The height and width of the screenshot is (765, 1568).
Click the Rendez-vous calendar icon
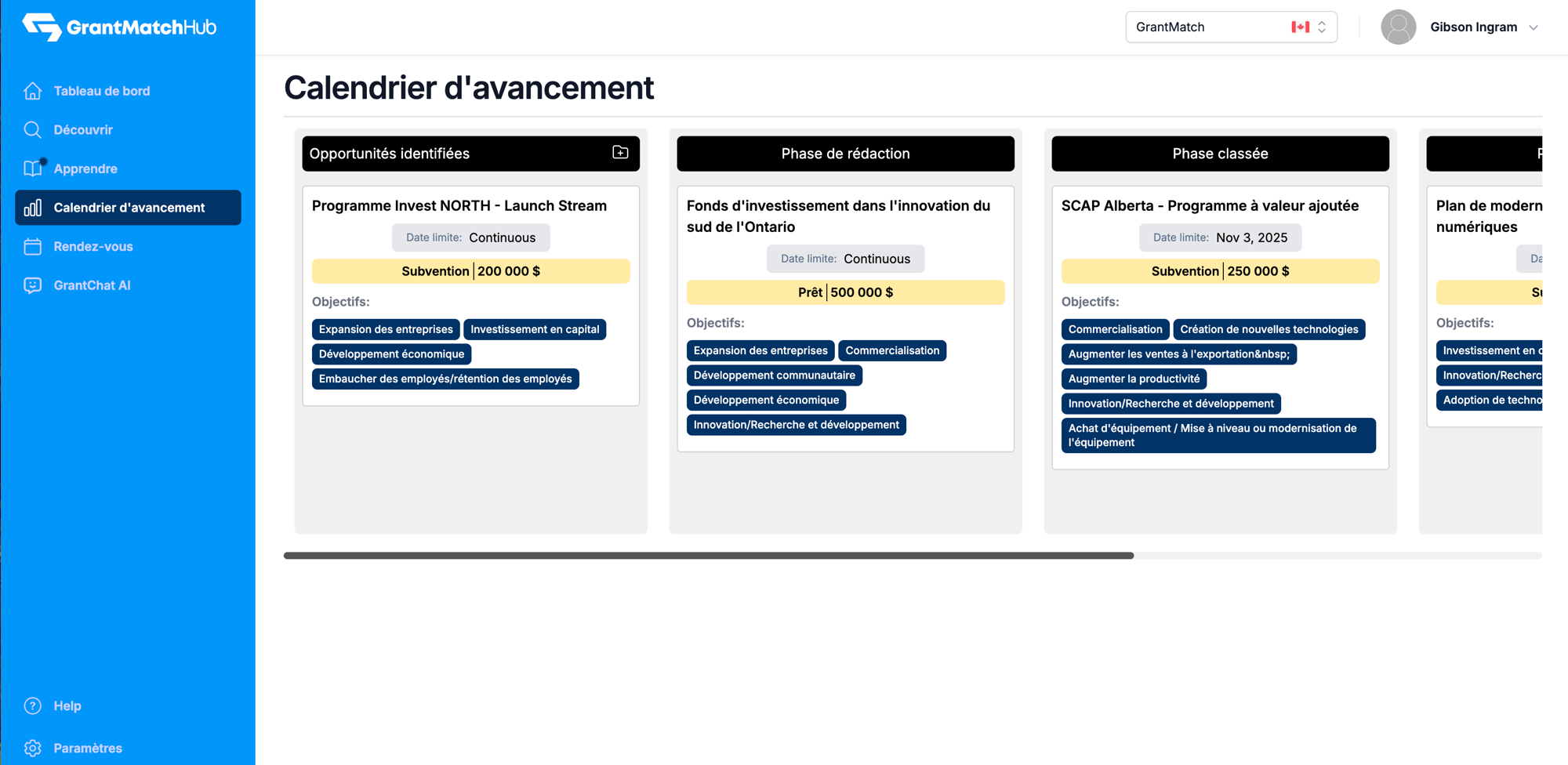point(33,246)
